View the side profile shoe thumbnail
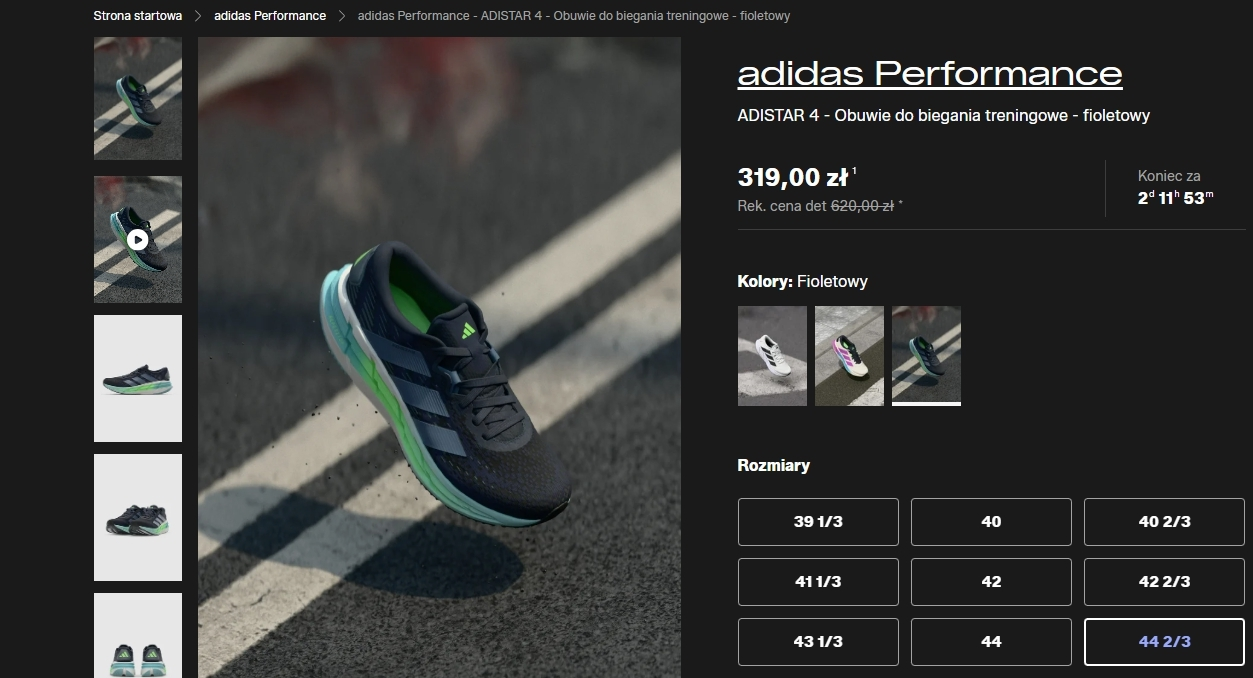 138,378
